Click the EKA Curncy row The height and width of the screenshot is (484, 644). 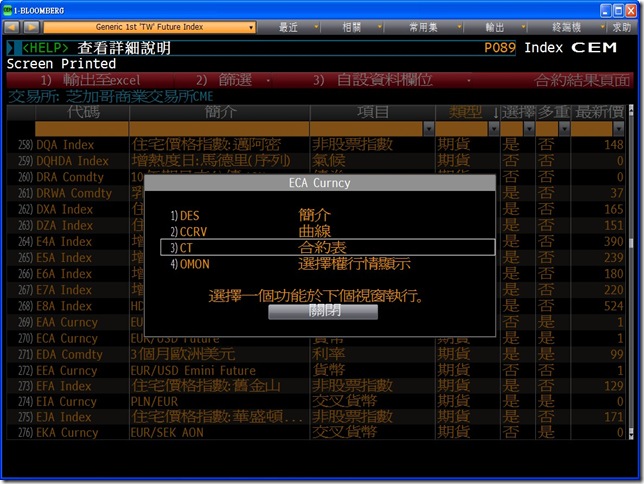pyautogui.click(x=316, y=433)
